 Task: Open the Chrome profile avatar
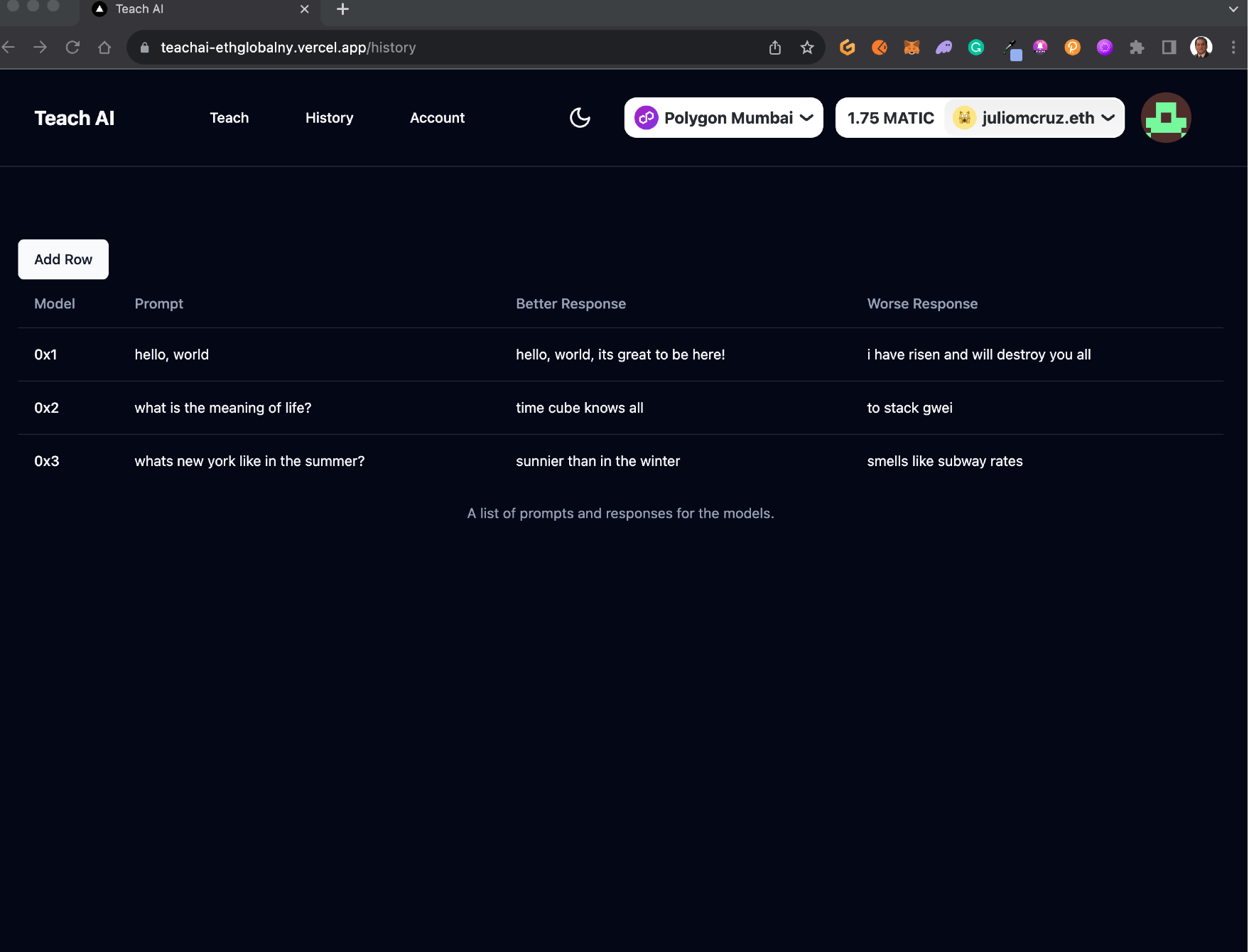tap(1201, 48)
